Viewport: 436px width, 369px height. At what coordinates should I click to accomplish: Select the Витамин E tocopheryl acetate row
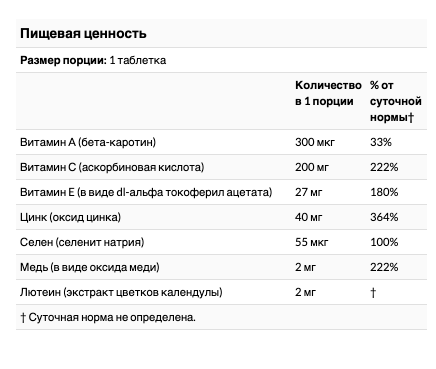coord(221,192)
